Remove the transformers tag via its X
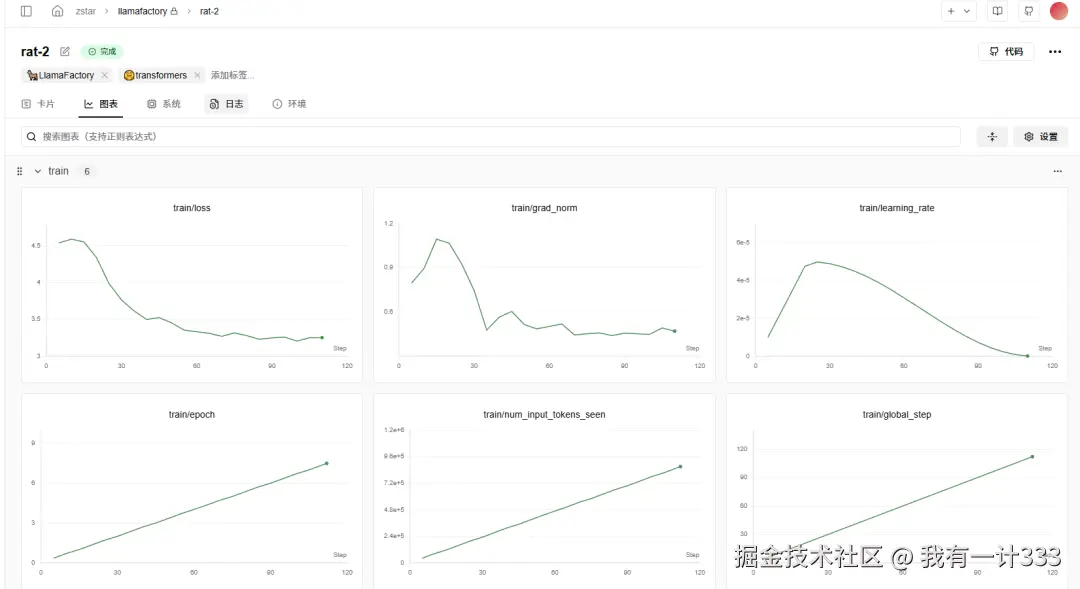The height and width of the screenshot is (589, 1080). point(196,74)
